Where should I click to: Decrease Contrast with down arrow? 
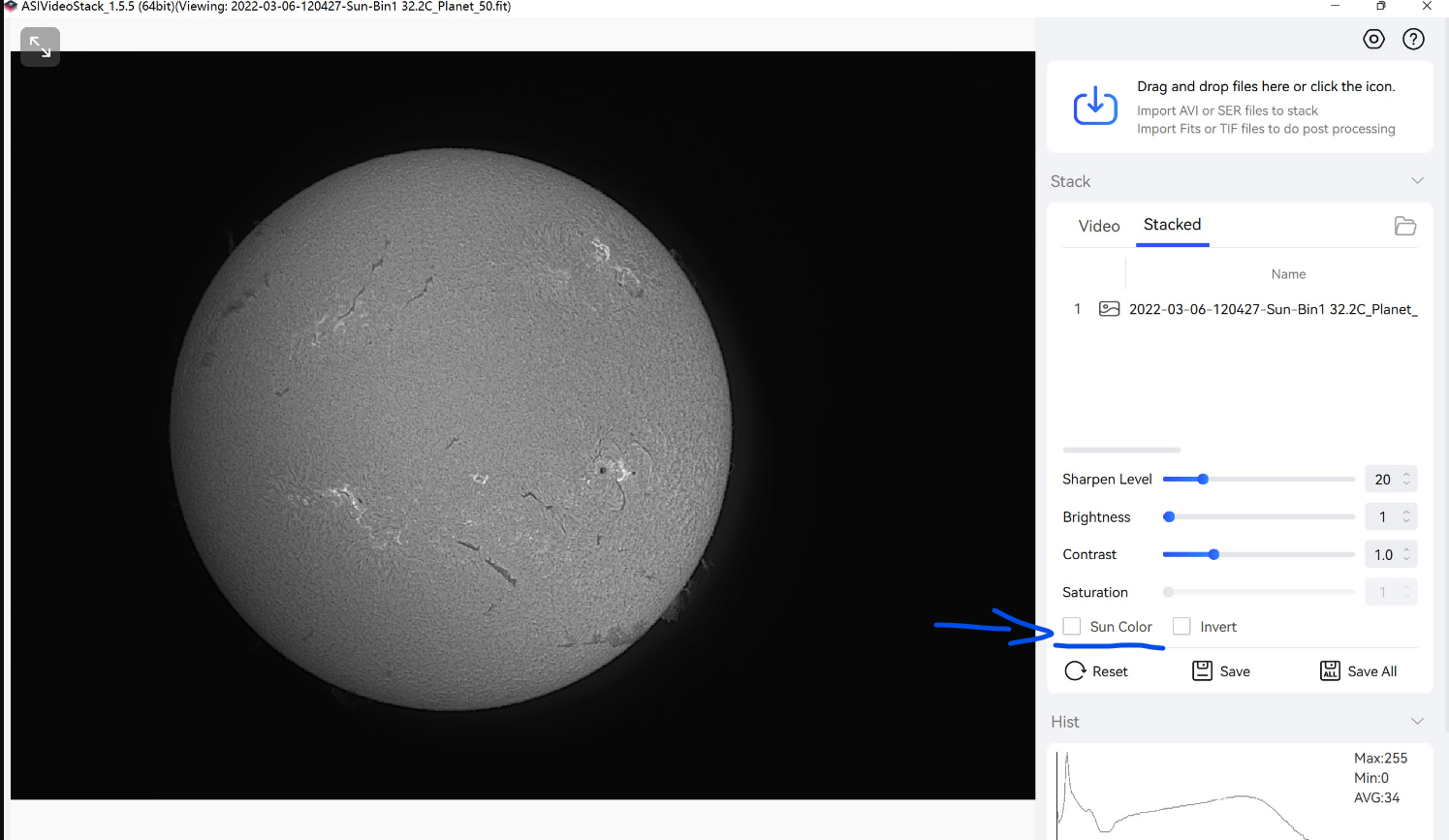(1406, 560)
